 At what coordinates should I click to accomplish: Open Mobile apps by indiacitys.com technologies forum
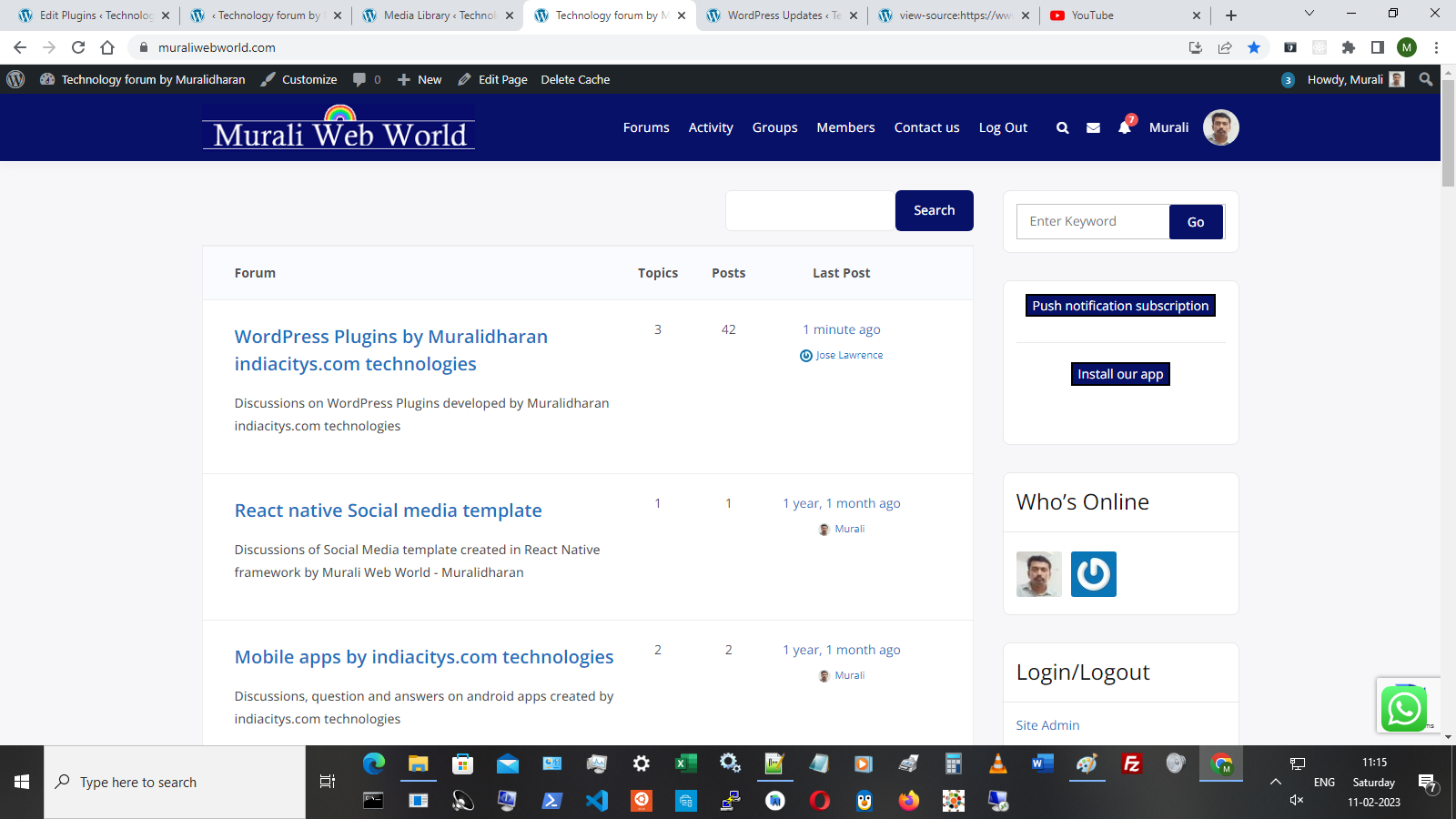coord(424,657)
